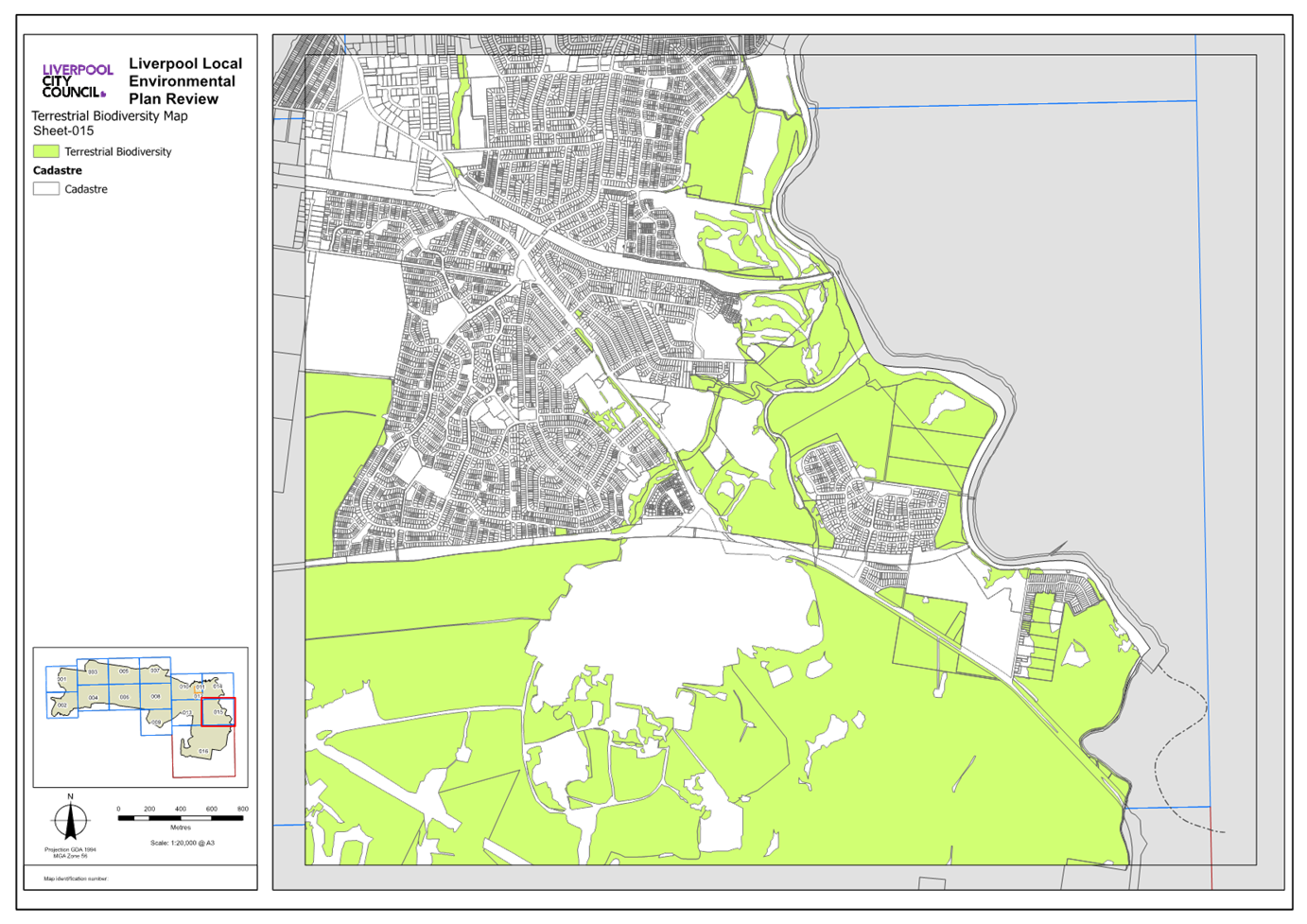Click the black-and-white scale bar
Viewport: 1307px width, 924px height.
tap(181, 819)
